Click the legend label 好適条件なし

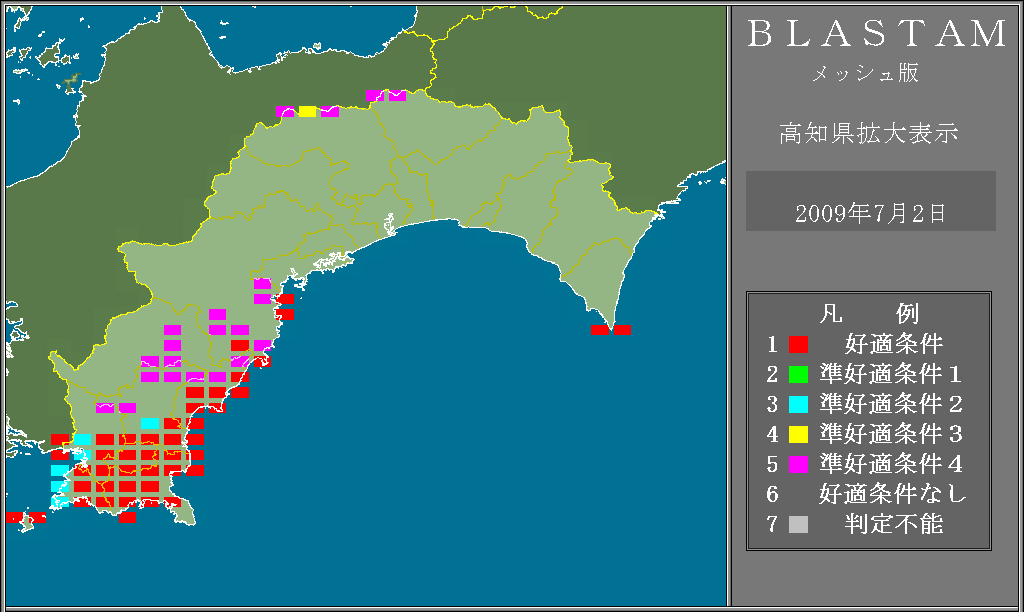tap(893, 494)
